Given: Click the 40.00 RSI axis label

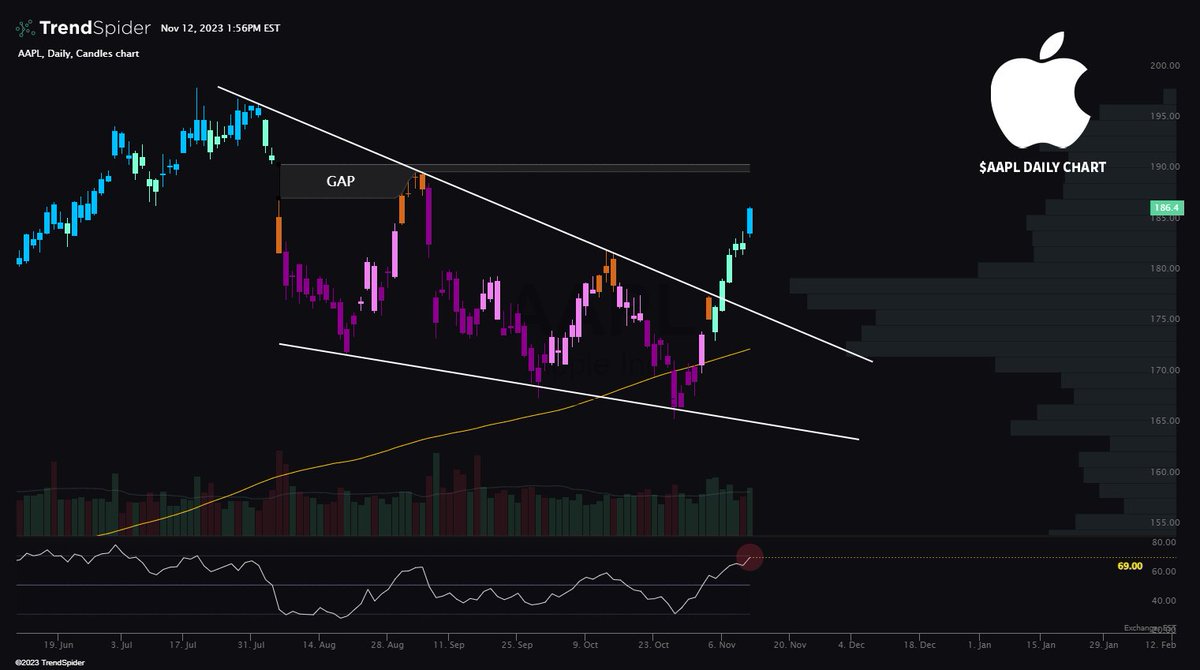Looking at the screenshot, I should click(1163, 601).
